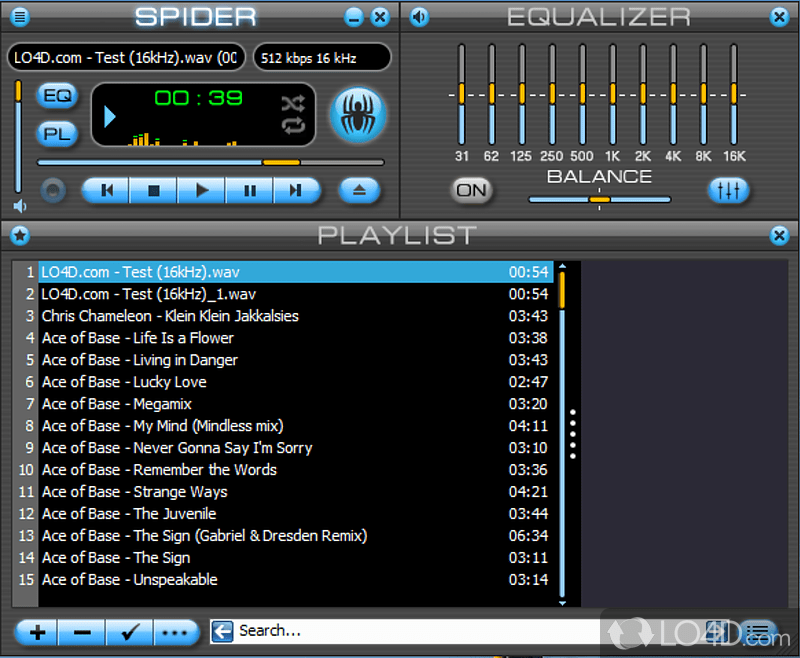800x658 pixels.
Task: Select Ace of Base - Remember the Words
Action: [296, 470]
